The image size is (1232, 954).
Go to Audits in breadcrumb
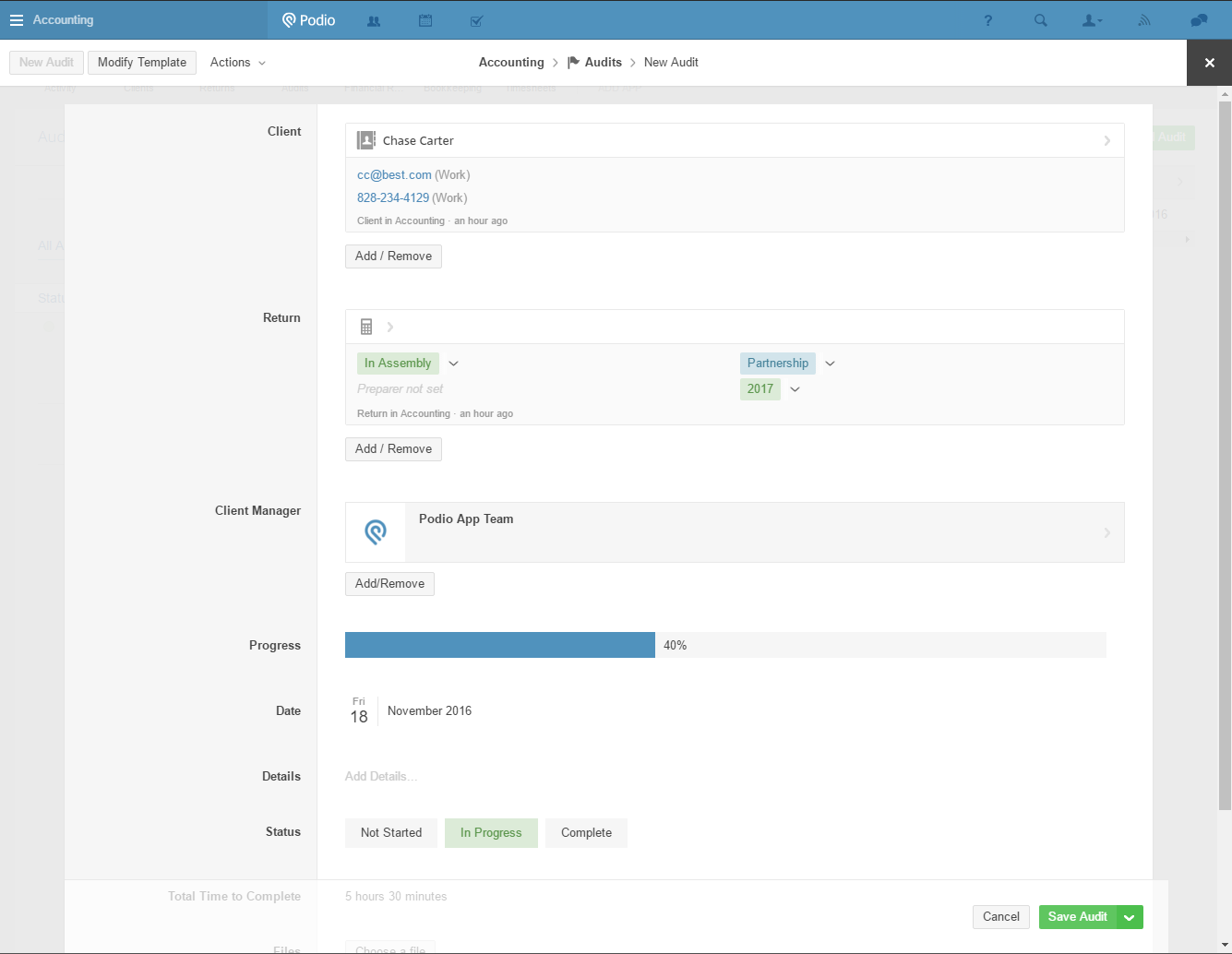coord(603,63)
